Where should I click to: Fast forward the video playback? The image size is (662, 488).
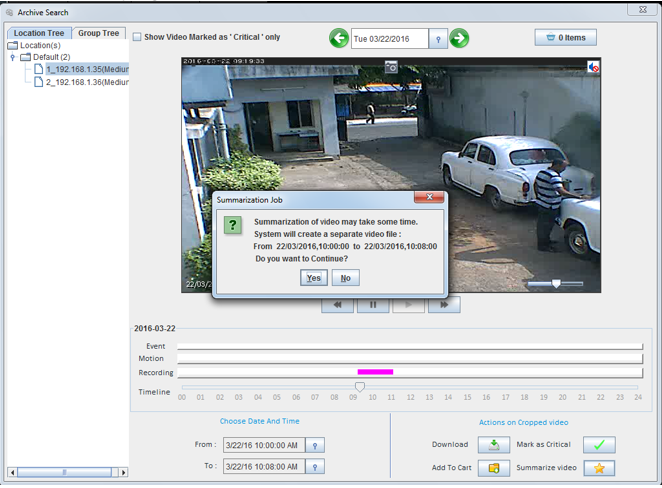click(x=444, y=305)
